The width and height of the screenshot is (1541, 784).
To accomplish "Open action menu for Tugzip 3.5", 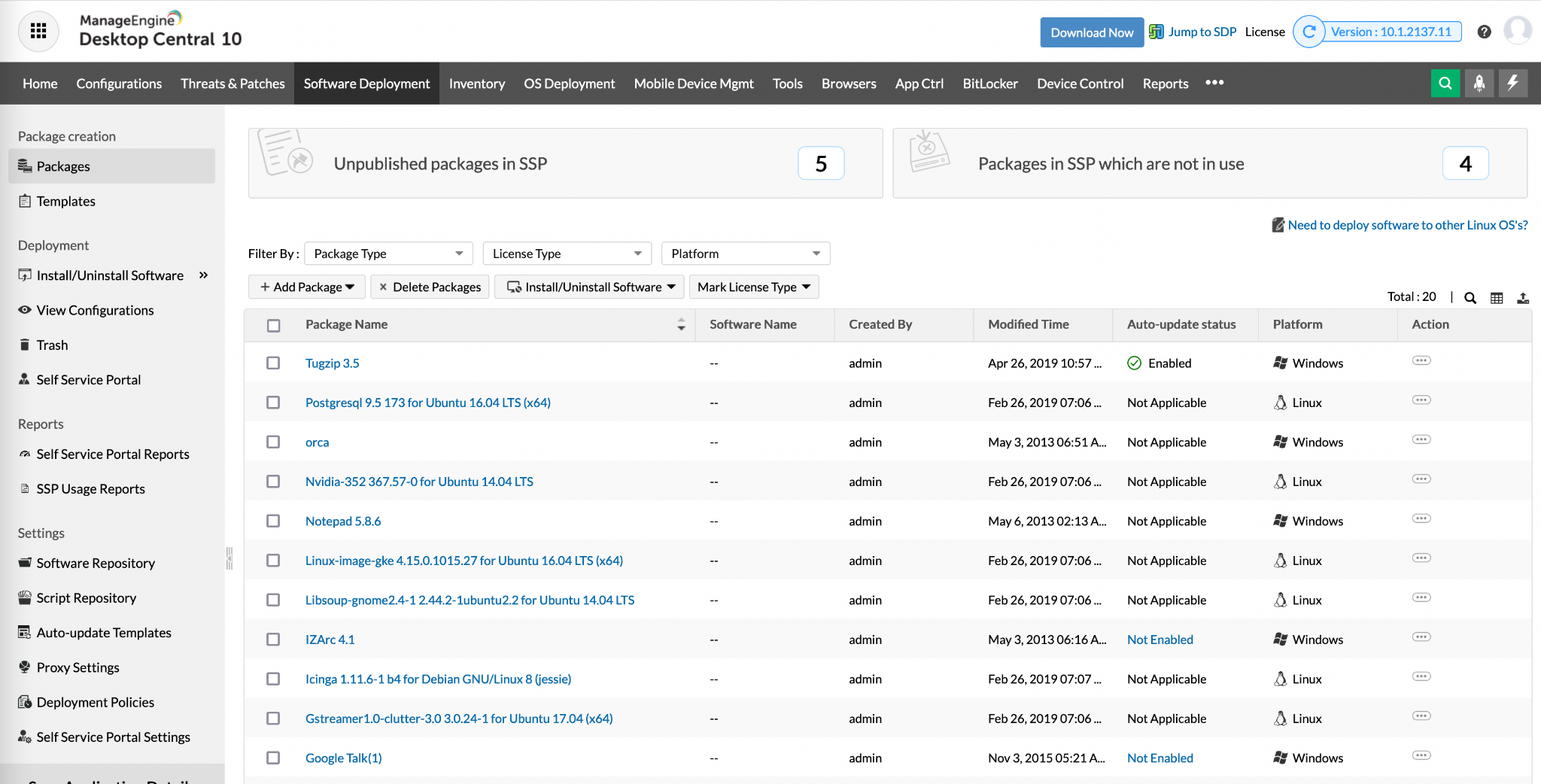I will 1421,360.
